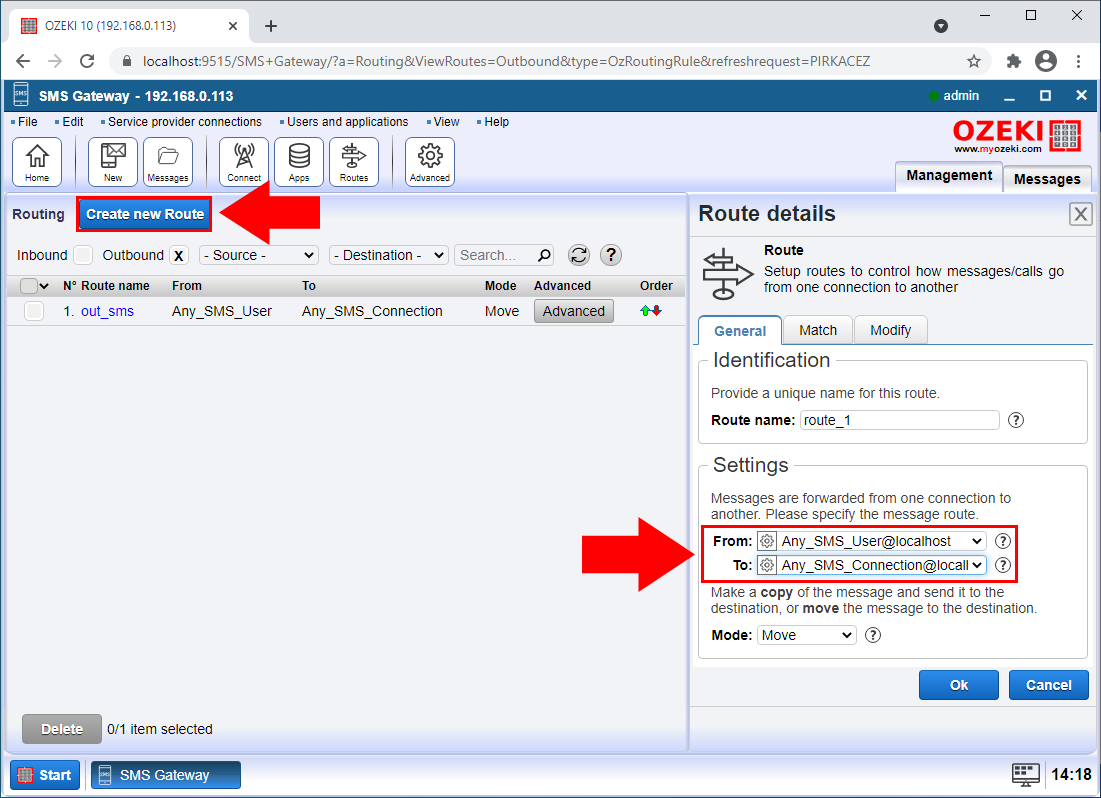Focus the routes Search field
The width and height of the screenshot is (1101, 798).
pyautogui.click(x=503, y=255)
